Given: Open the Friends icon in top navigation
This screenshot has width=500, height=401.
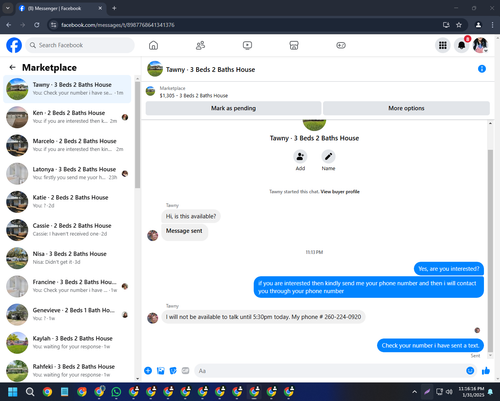Looking at the screenshot, I should click(x=200, y=45).
